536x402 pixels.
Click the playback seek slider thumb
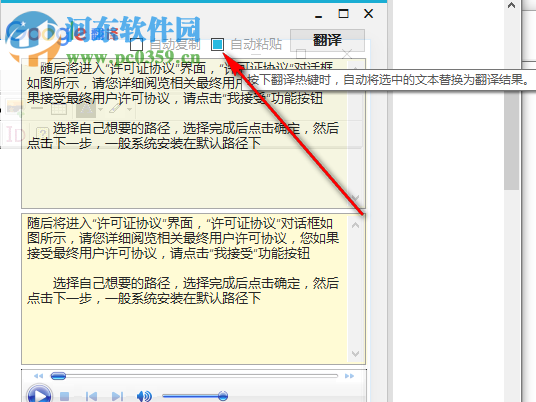pyautogui.click(x=58, y=376)
